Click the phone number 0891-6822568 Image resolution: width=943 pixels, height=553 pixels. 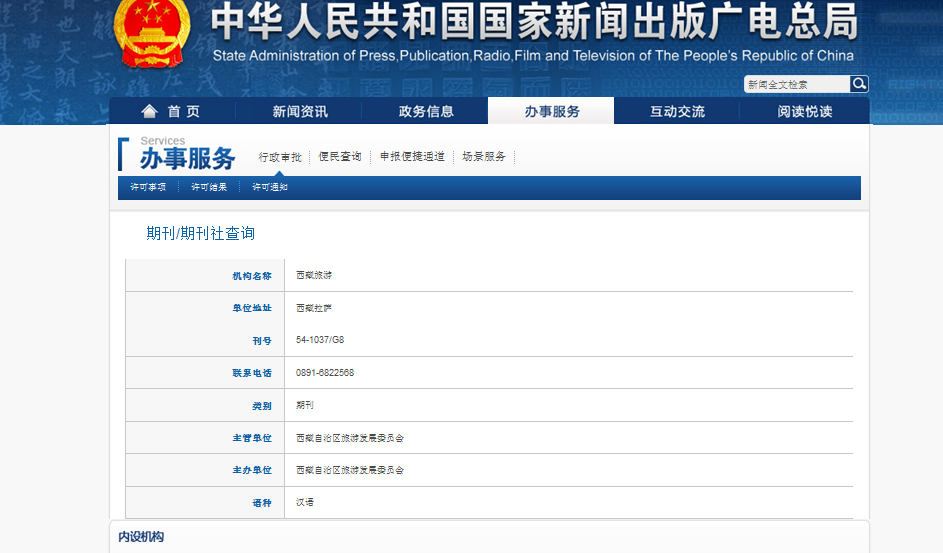click(325, 373)
